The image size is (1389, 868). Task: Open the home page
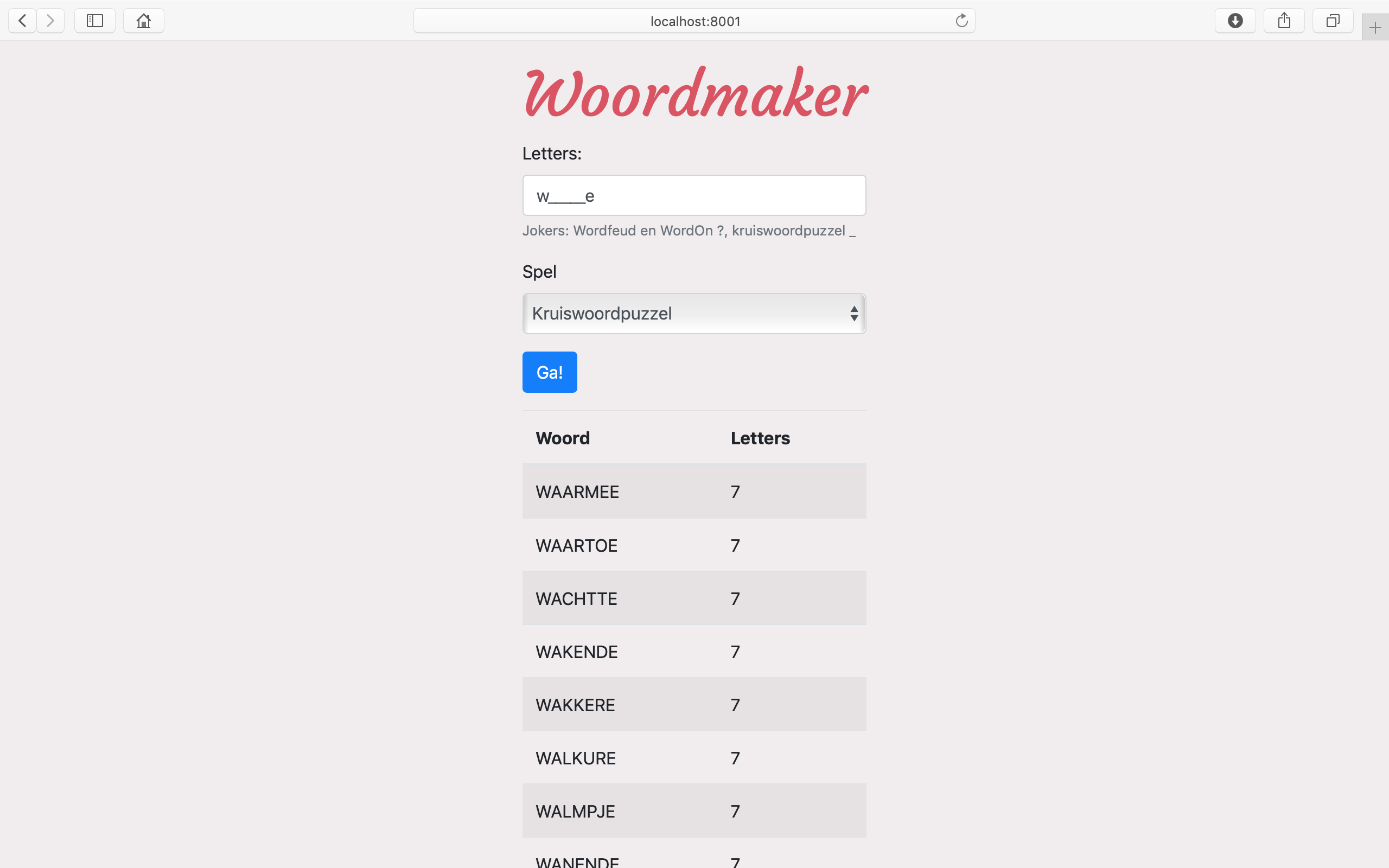coord(143,21)
